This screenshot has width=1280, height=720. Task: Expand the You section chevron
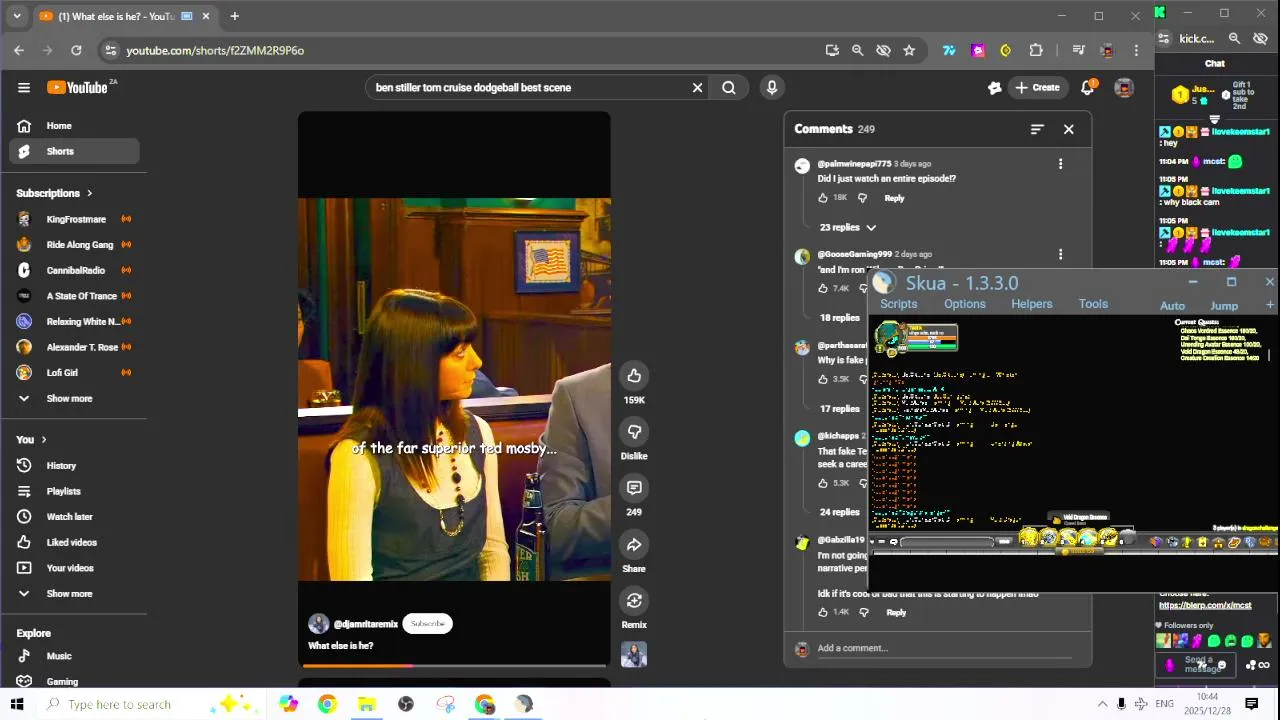[x=44, y=440]
